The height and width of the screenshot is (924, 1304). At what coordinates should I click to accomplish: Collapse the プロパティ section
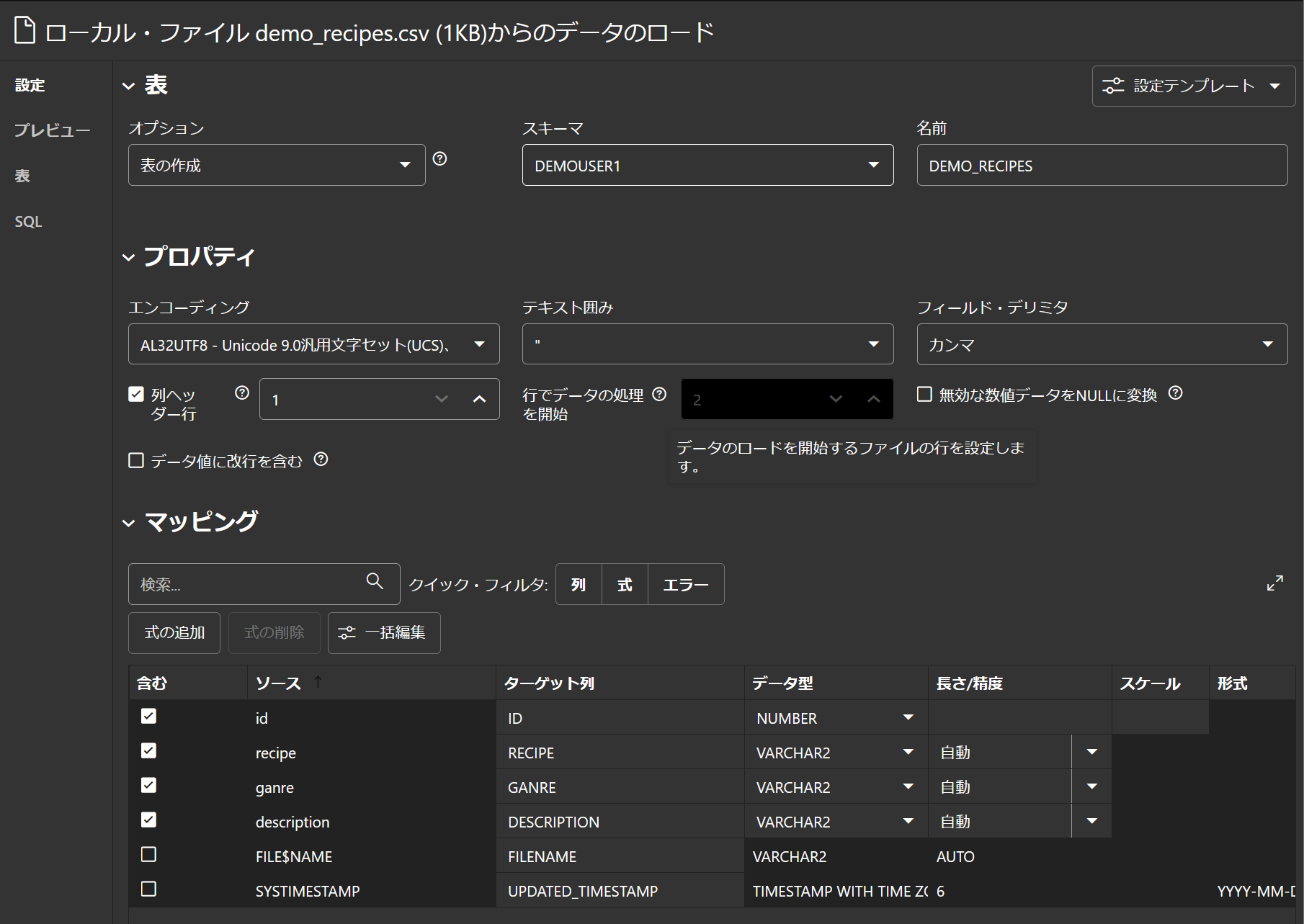[129, 258]
